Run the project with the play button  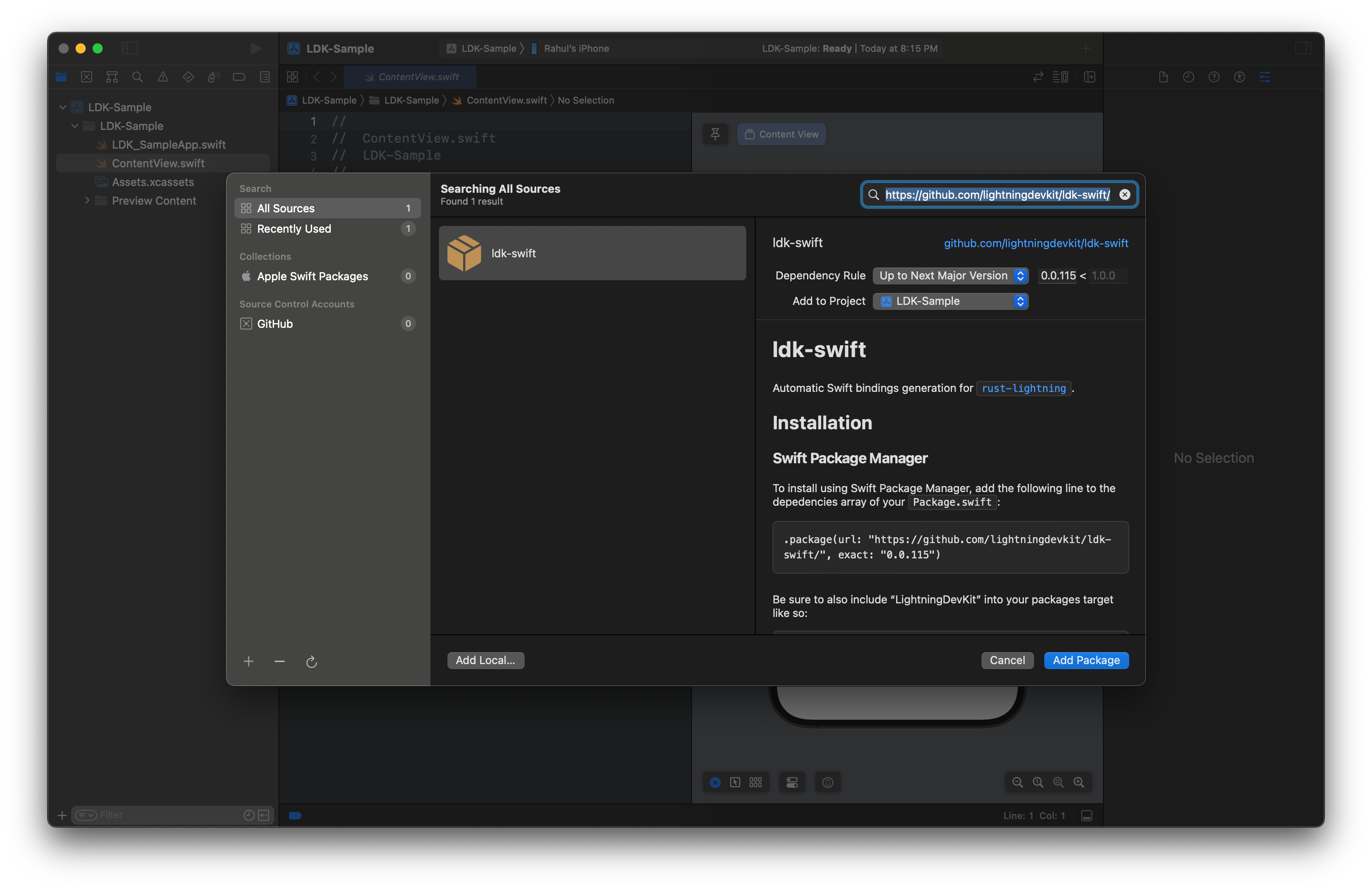pos(256,48)
